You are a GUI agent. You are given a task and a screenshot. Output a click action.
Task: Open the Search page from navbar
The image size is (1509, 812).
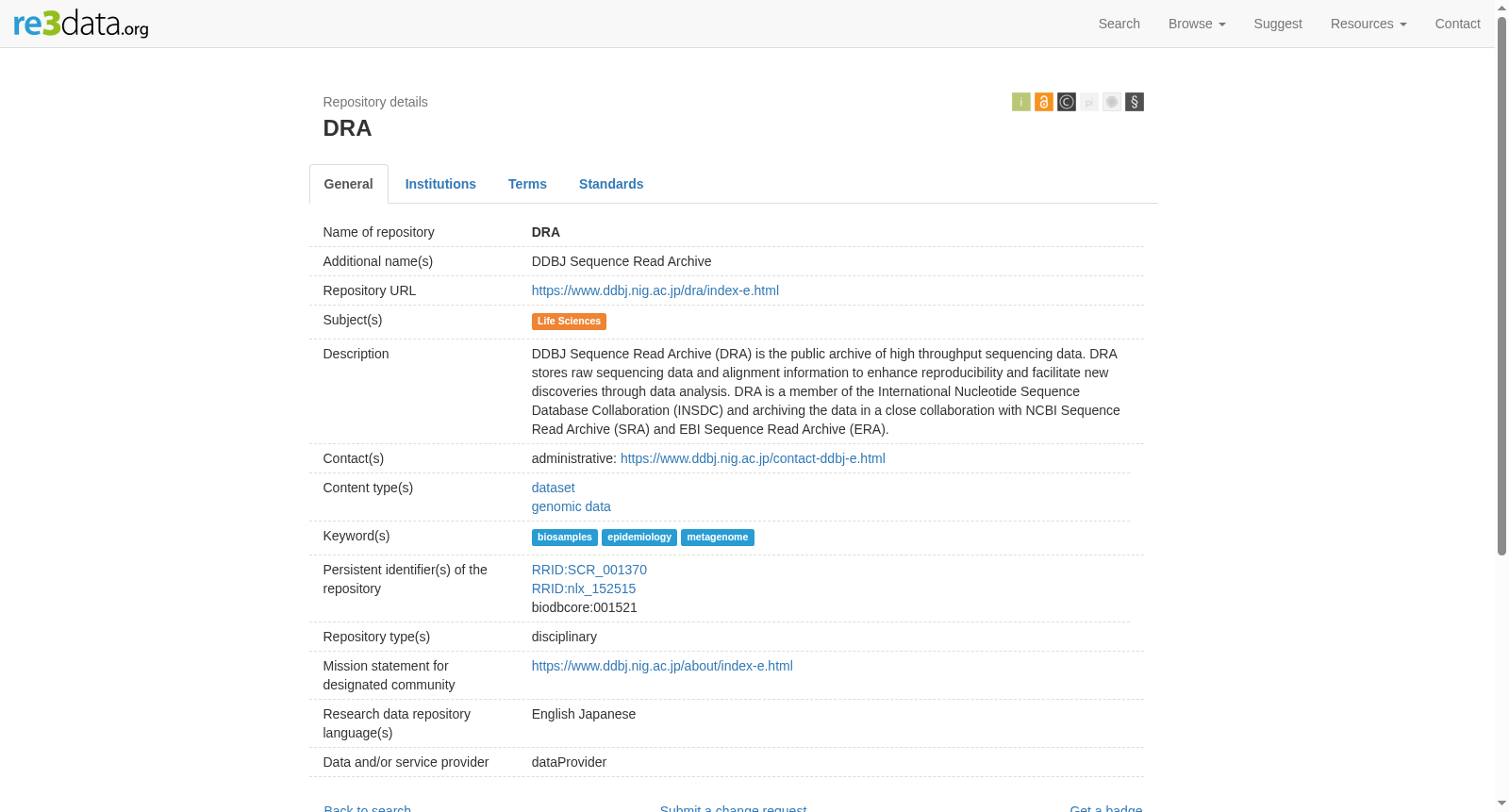tap(1119, 24)
